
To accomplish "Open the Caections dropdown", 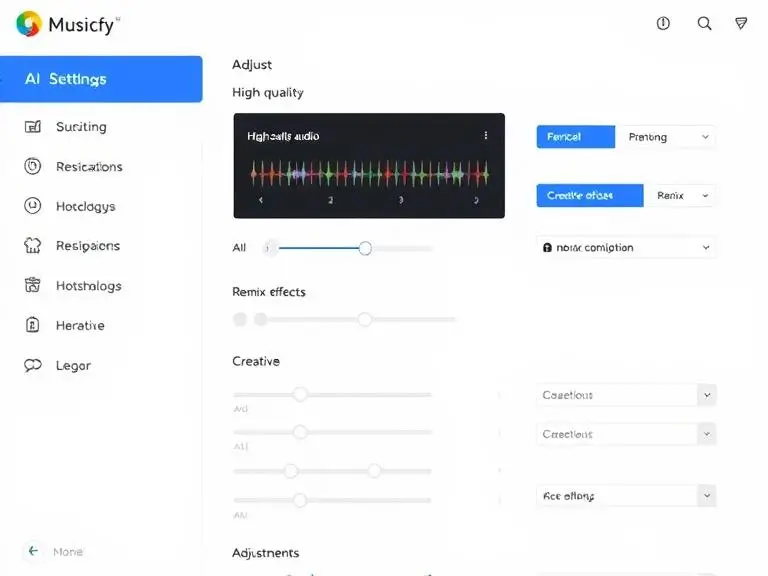I will coord(626,434).
